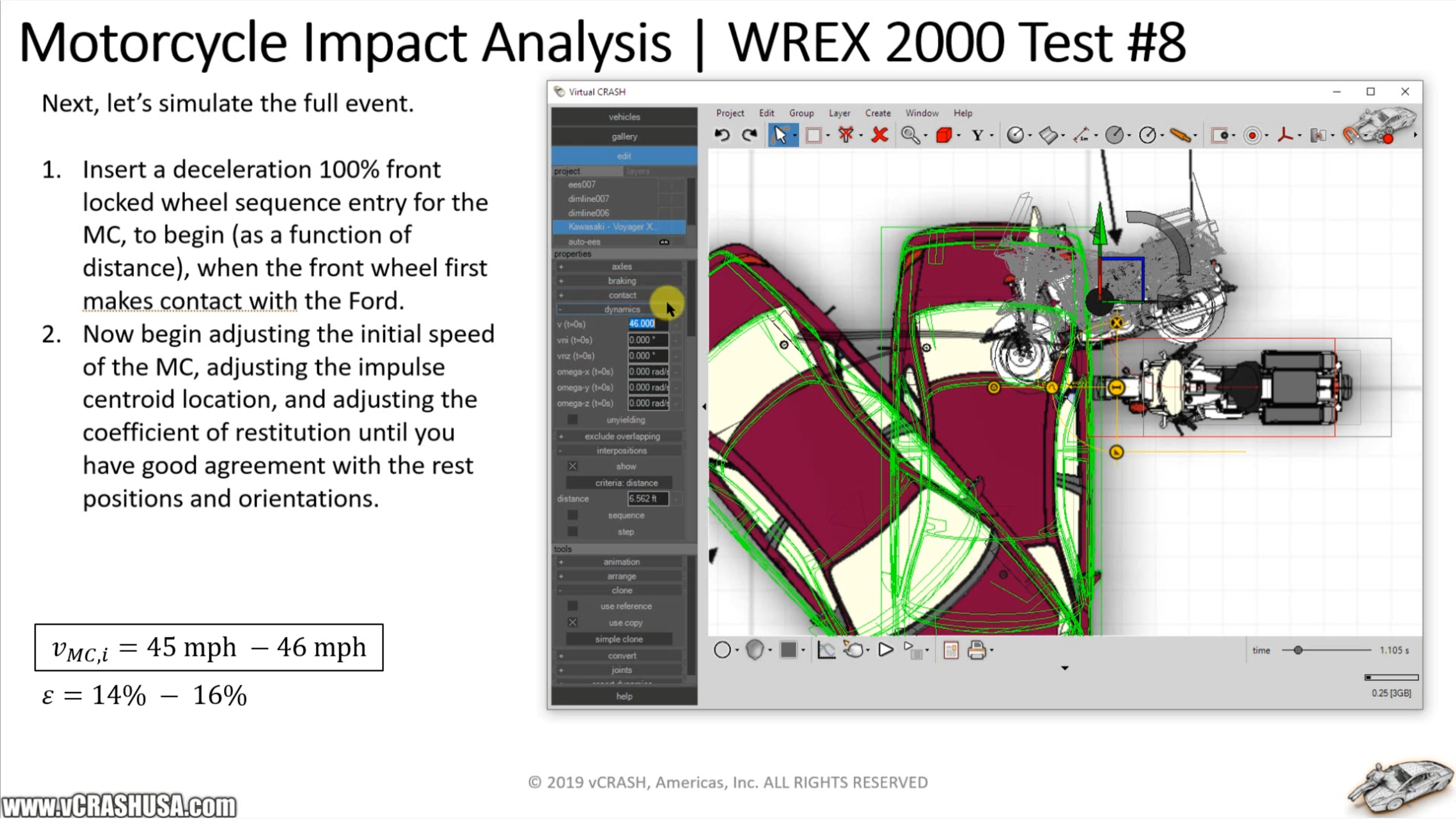Click the red cube view icon
This screenshot has height=826, width=1456.
943,136
